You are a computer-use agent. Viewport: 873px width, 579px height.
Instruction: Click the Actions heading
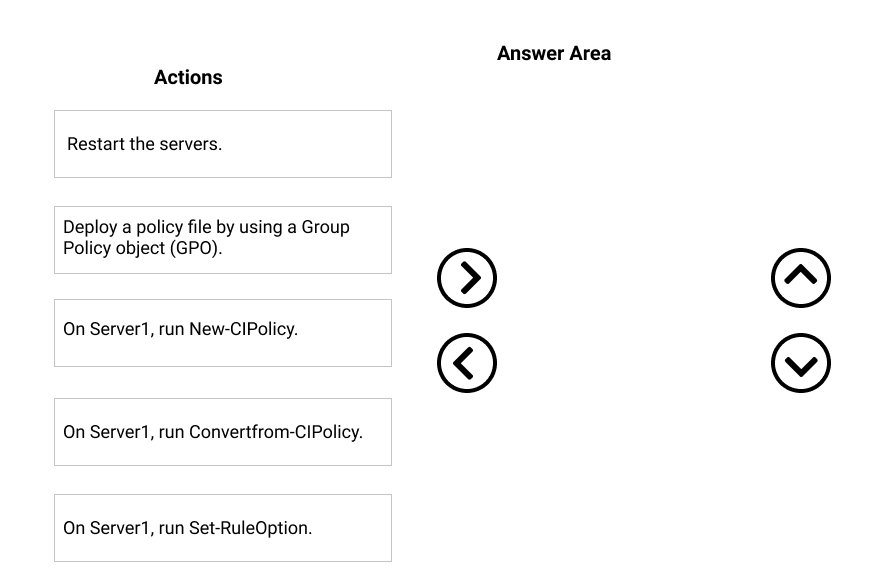coord(188,77)
